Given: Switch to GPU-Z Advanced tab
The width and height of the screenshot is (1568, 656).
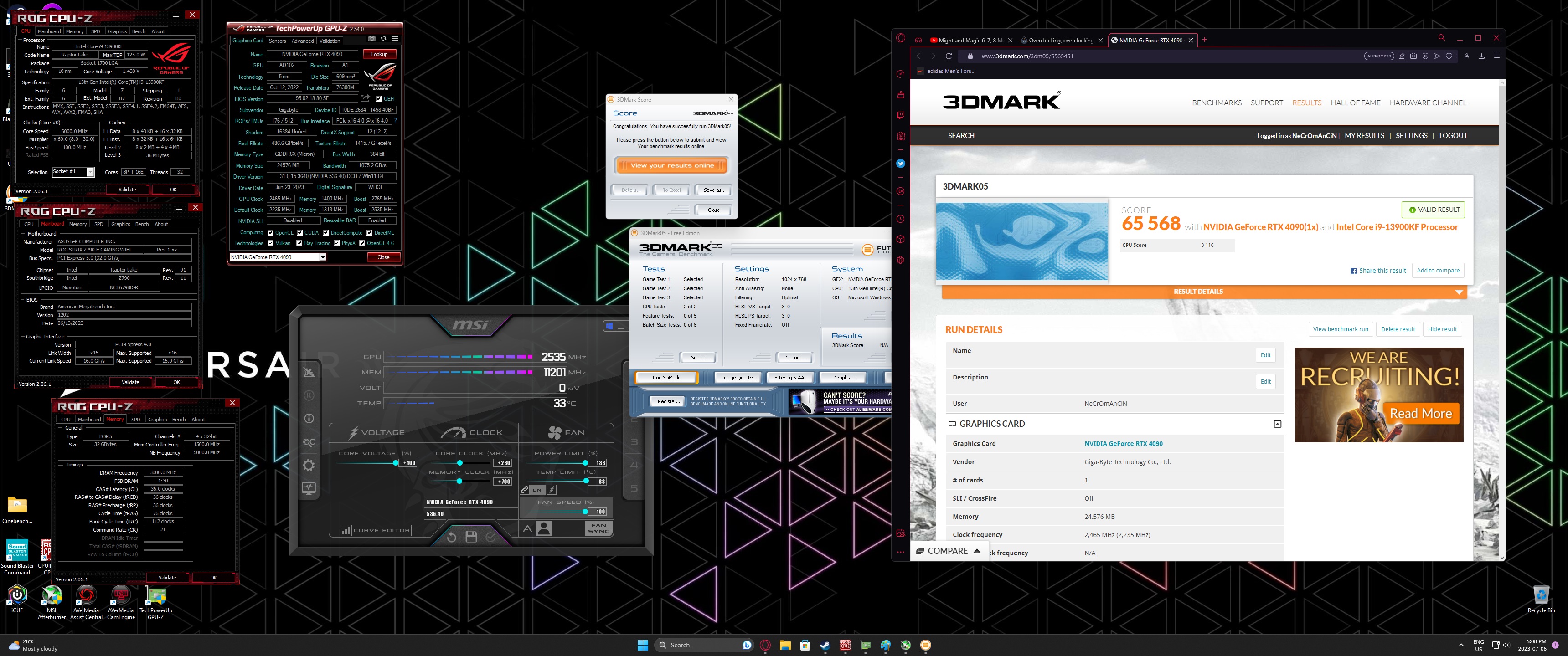Looking at the screenshot, I should pyautogui.click(x=303, y=41).
